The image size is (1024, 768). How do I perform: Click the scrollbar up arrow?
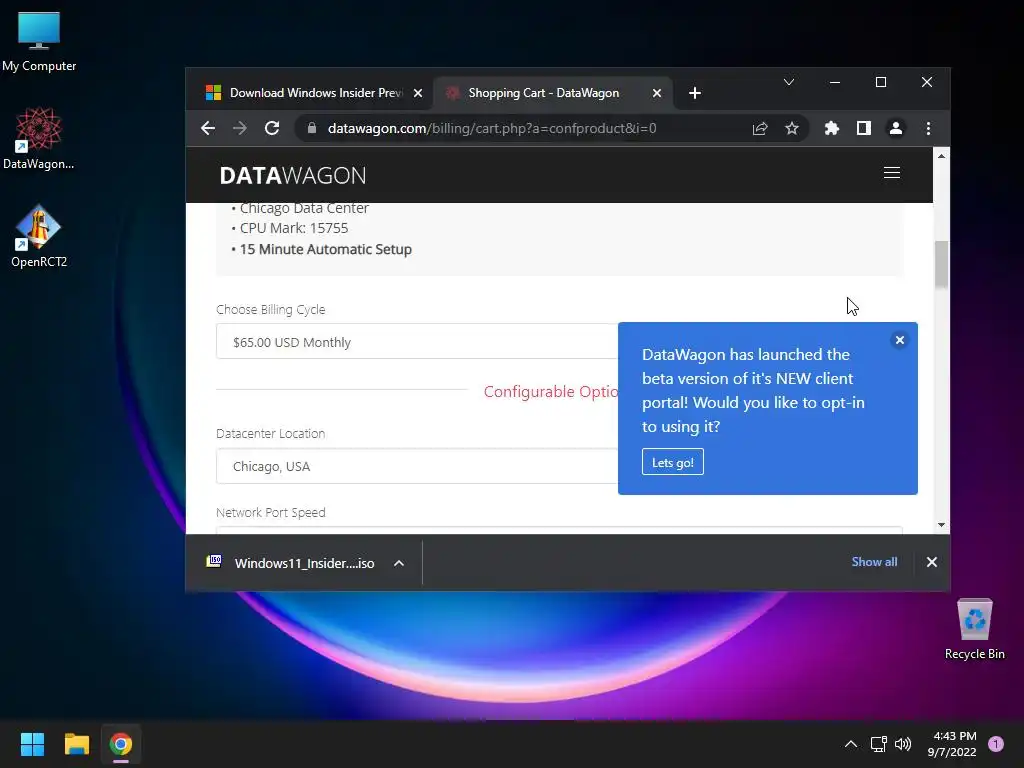point(941,156)
